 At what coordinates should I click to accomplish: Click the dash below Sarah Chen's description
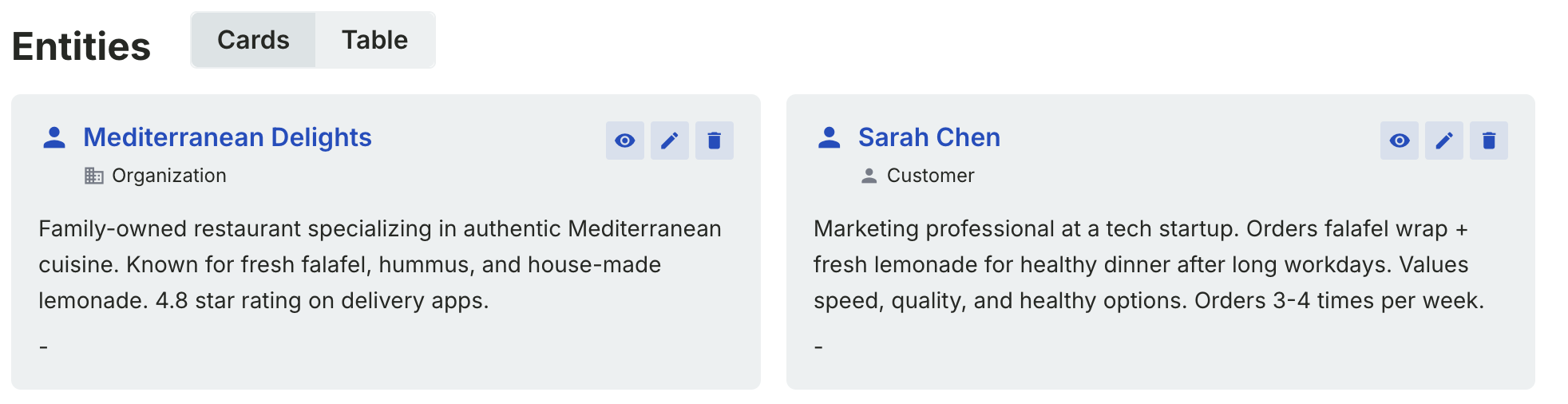tap(818, 347)
